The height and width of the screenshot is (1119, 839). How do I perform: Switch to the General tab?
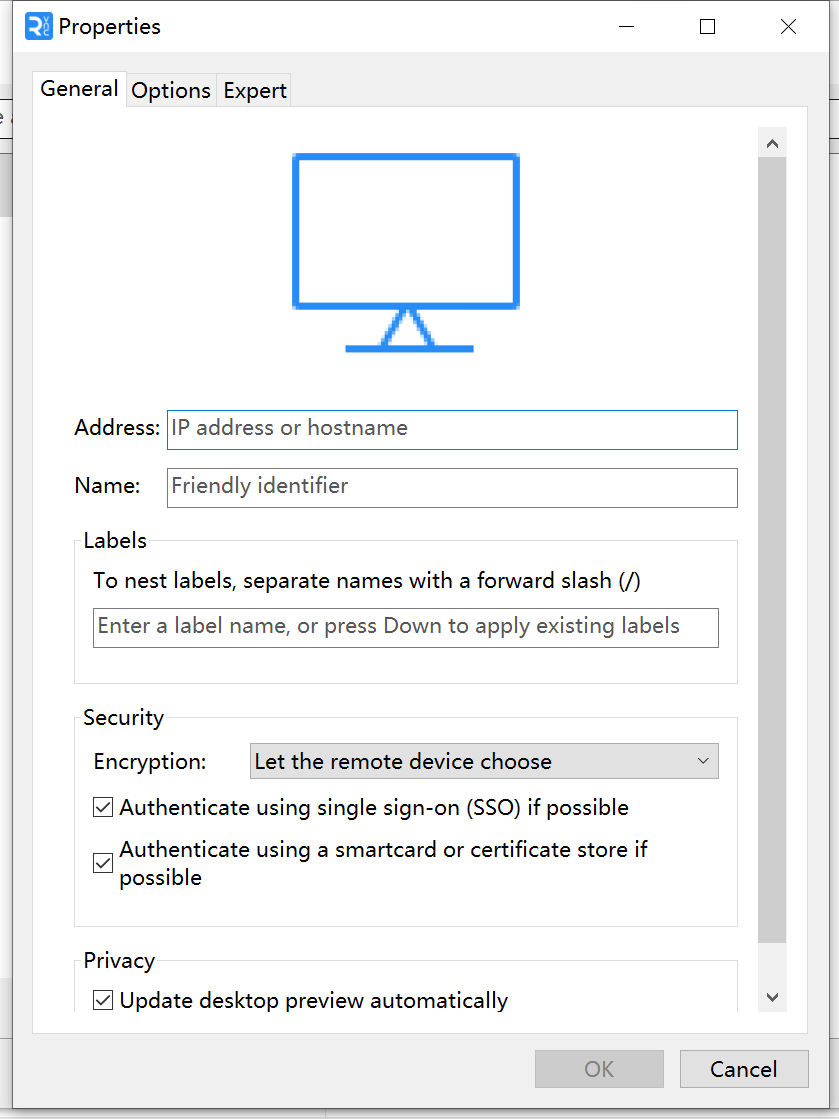click(79, 89)
